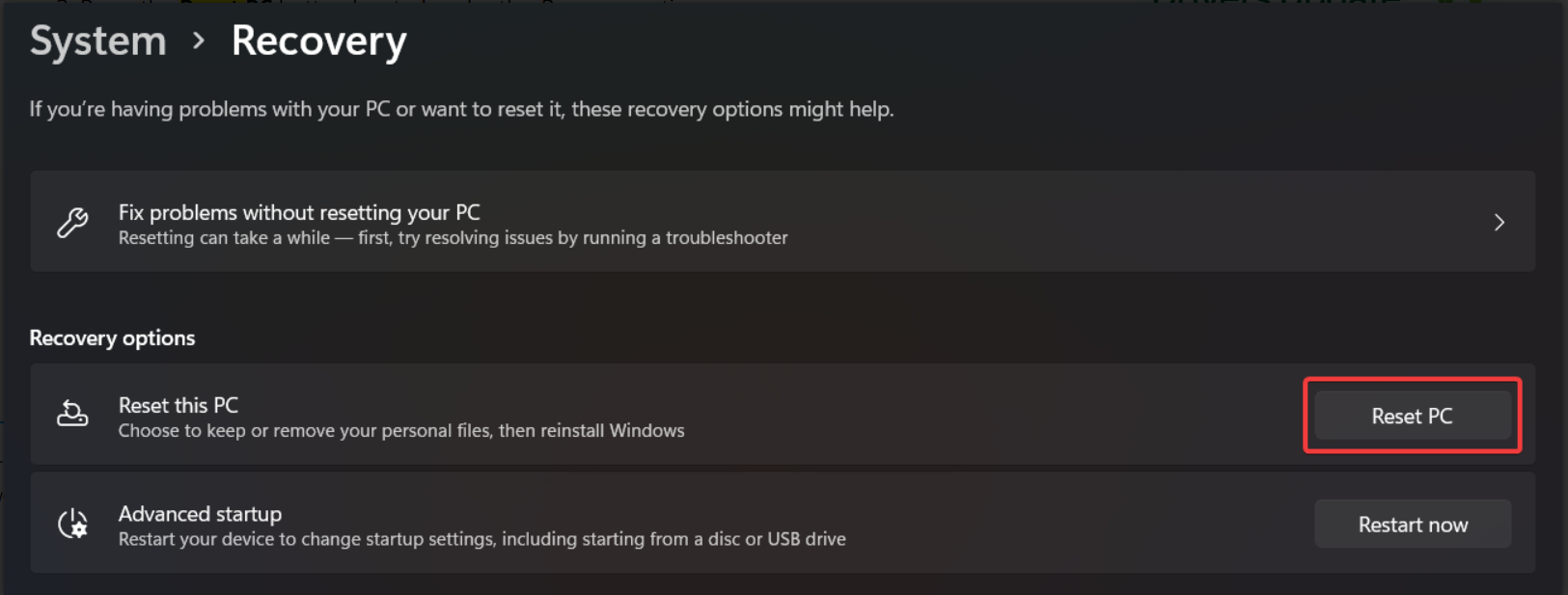The image size is (1568, 595).
Task: Click empty space in the Advanced startup card
Action: coord(1061,524)
